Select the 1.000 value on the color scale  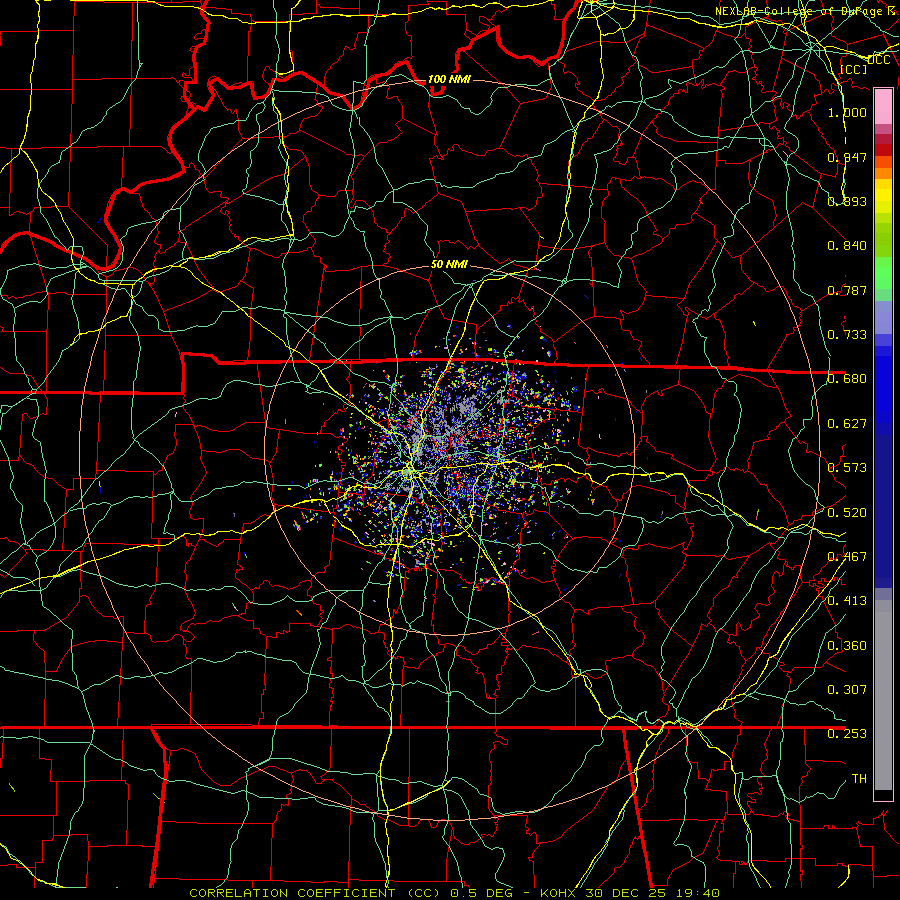(x=847, y=112)
